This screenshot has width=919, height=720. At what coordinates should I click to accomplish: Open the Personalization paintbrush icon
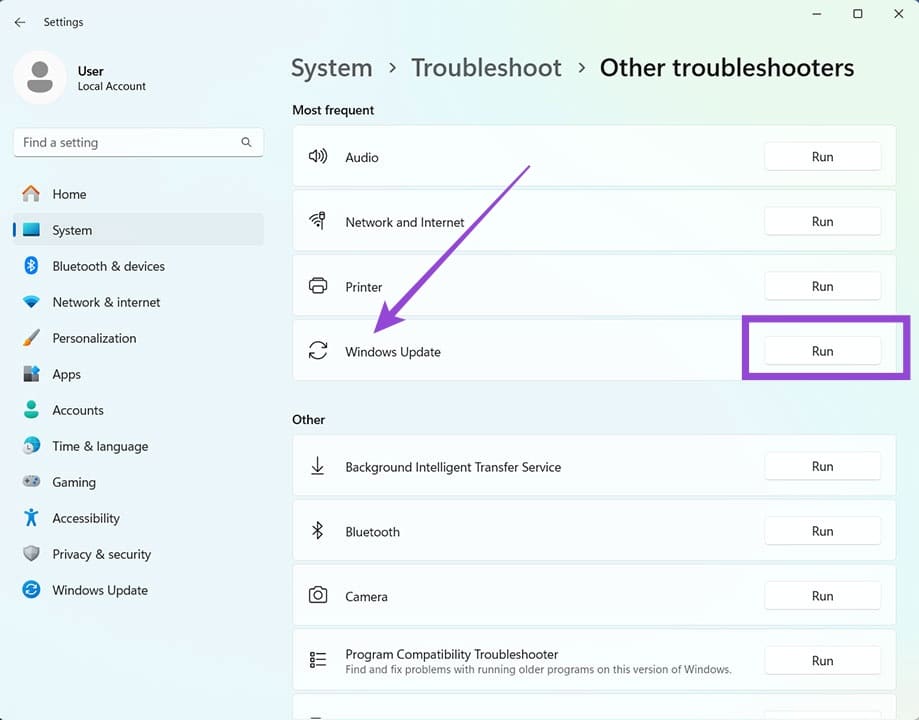point(31,338)
